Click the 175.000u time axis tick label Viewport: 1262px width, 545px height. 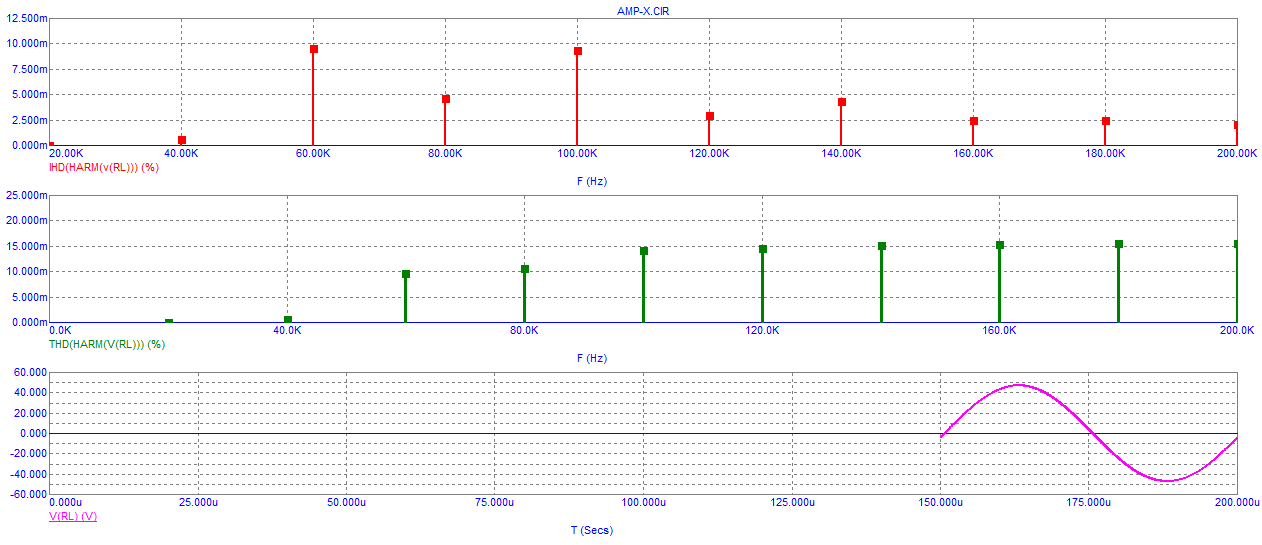click(x=1088, y=503)
